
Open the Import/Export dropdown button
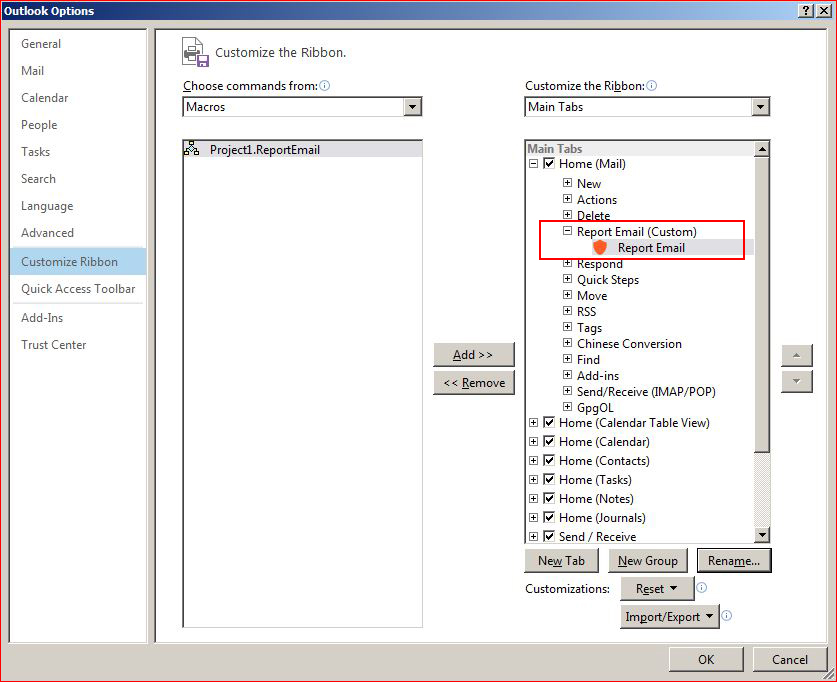pos(669,616)
